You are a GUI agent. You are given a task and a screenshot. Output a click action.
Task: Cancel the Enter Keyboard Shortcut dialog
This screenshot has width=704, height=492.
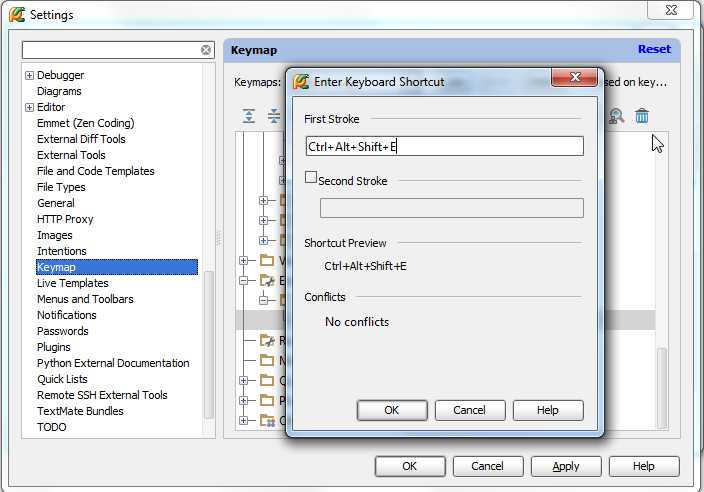[470, 410]
